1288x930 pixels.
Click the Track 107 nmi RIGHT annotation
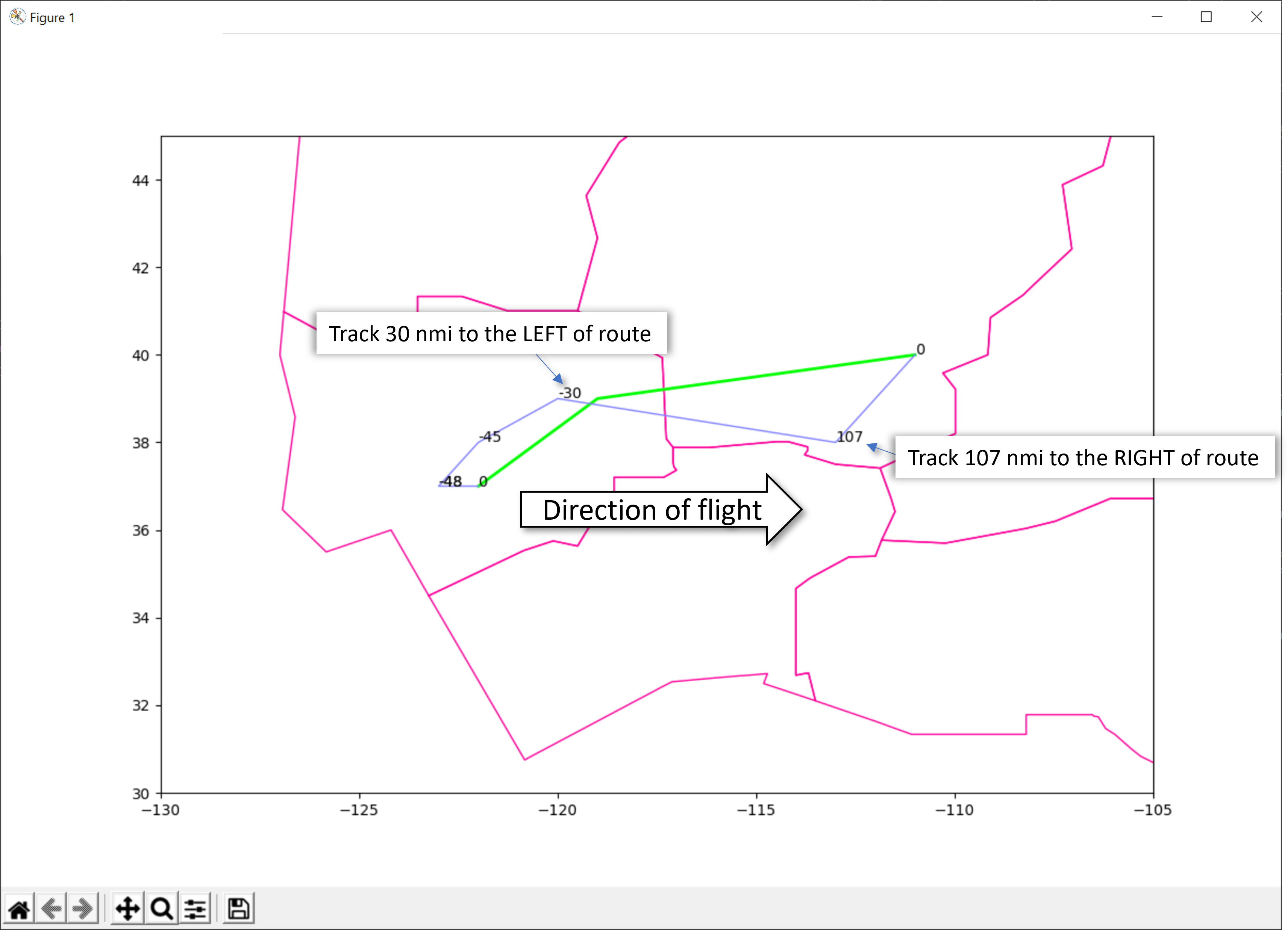click(1083, 457)
